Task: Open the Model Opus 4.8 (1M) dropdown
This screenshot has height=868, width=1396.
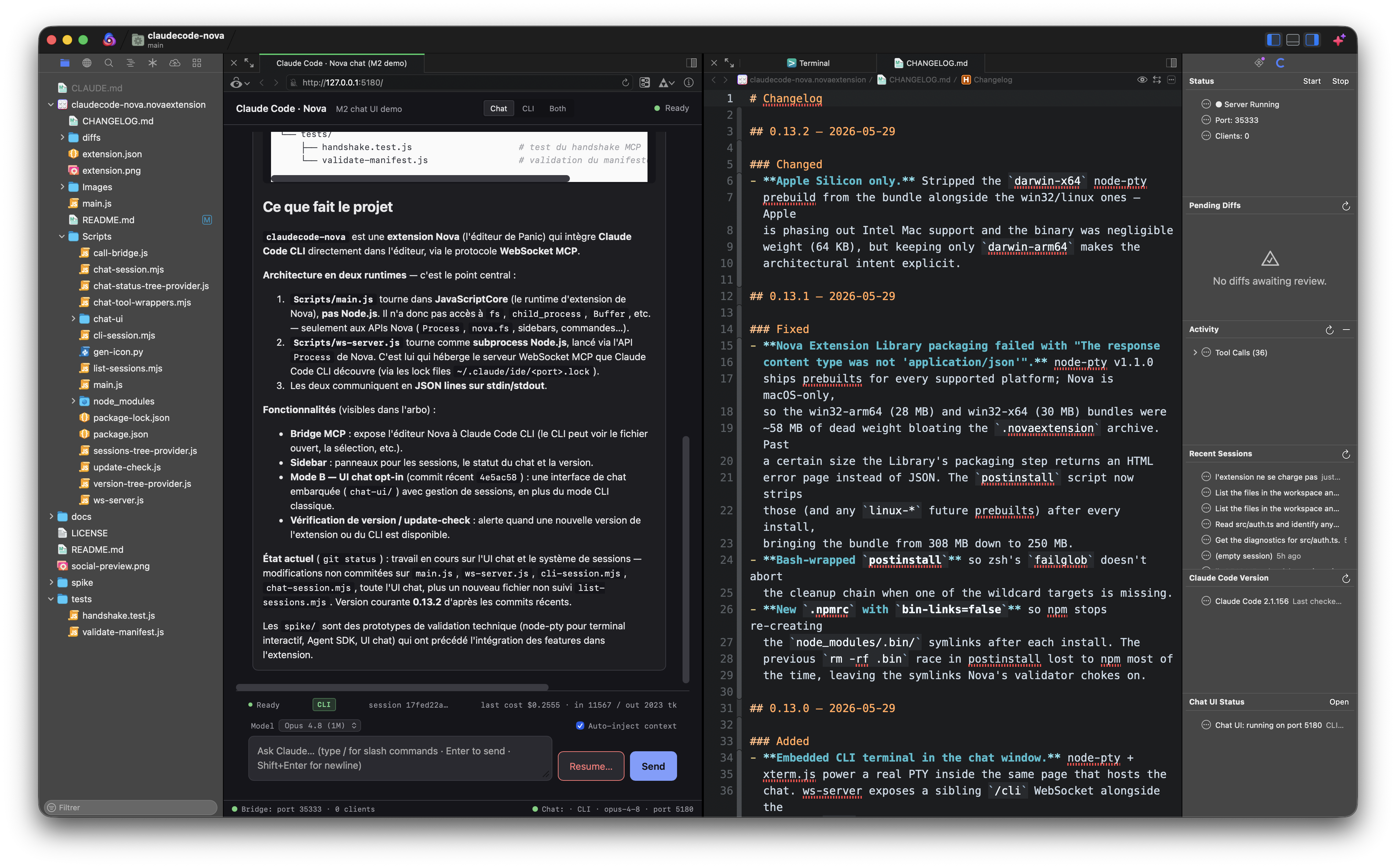Action: pyautogui.click(x=319, y=726)
